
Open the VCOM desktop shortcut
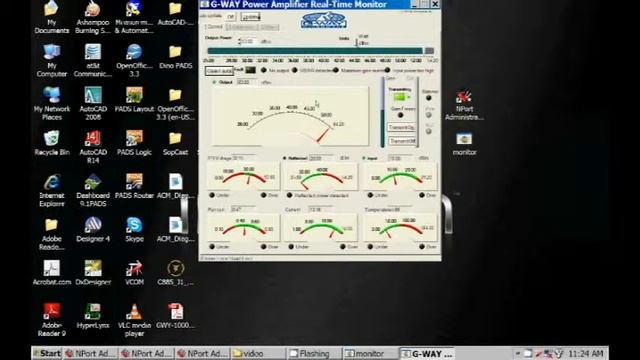134,273
